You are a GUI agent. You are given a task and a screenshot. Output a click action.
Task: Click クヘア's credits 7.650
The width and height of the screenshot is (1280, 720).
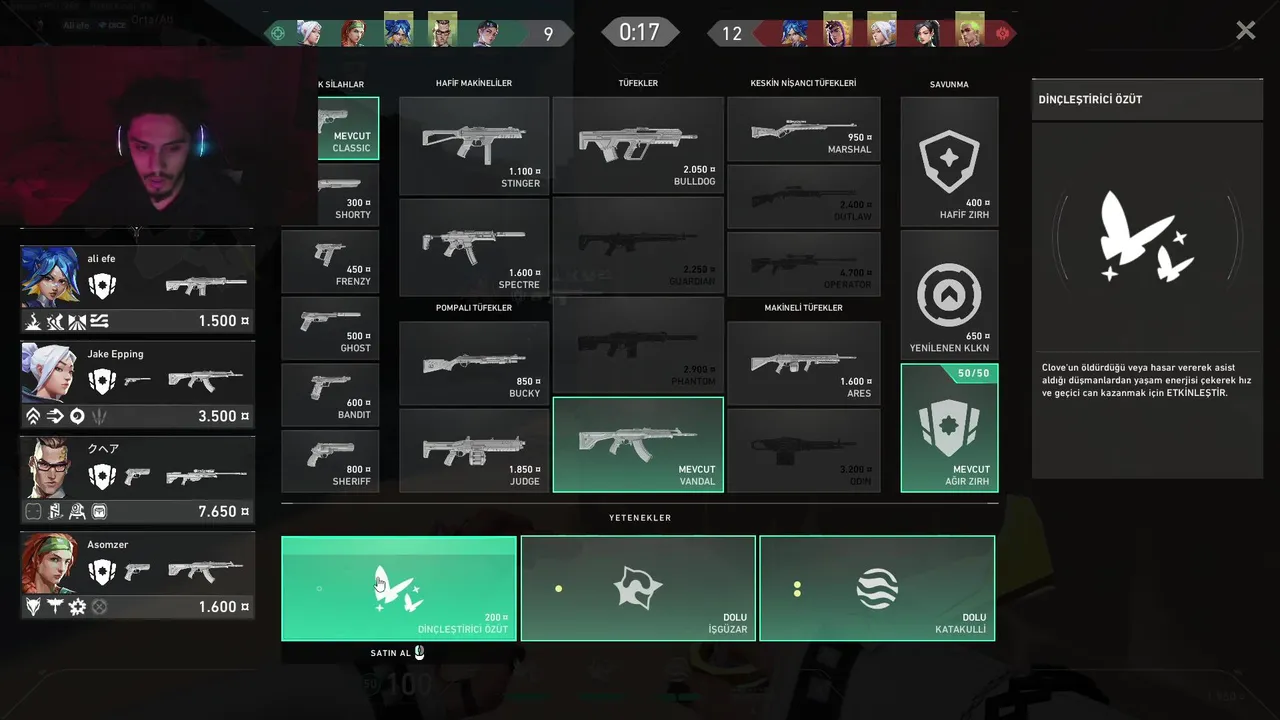224,511
